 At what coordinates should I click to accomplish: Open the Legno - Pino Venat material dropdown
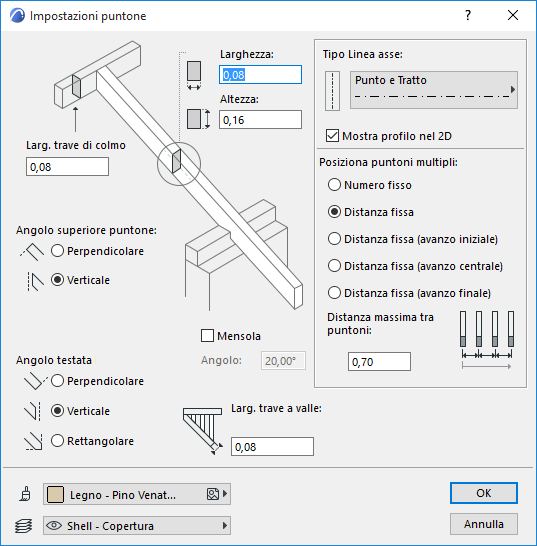pyautogui.click(x=137, y=494)
